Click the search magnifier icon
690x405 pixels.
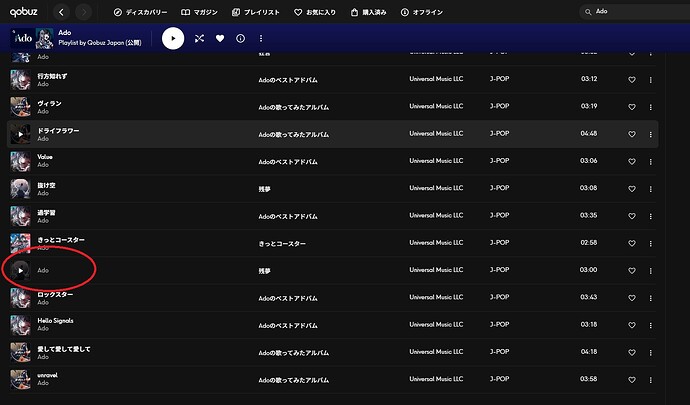588,12
